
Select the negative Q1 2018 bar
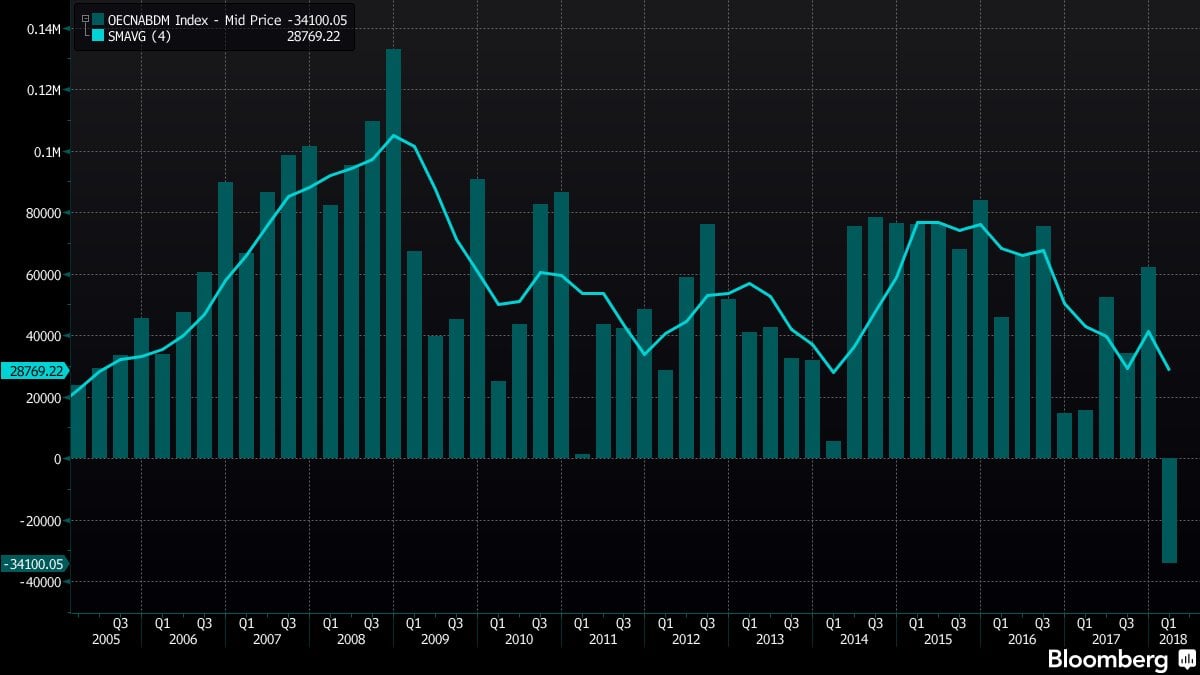[1168, 510]
